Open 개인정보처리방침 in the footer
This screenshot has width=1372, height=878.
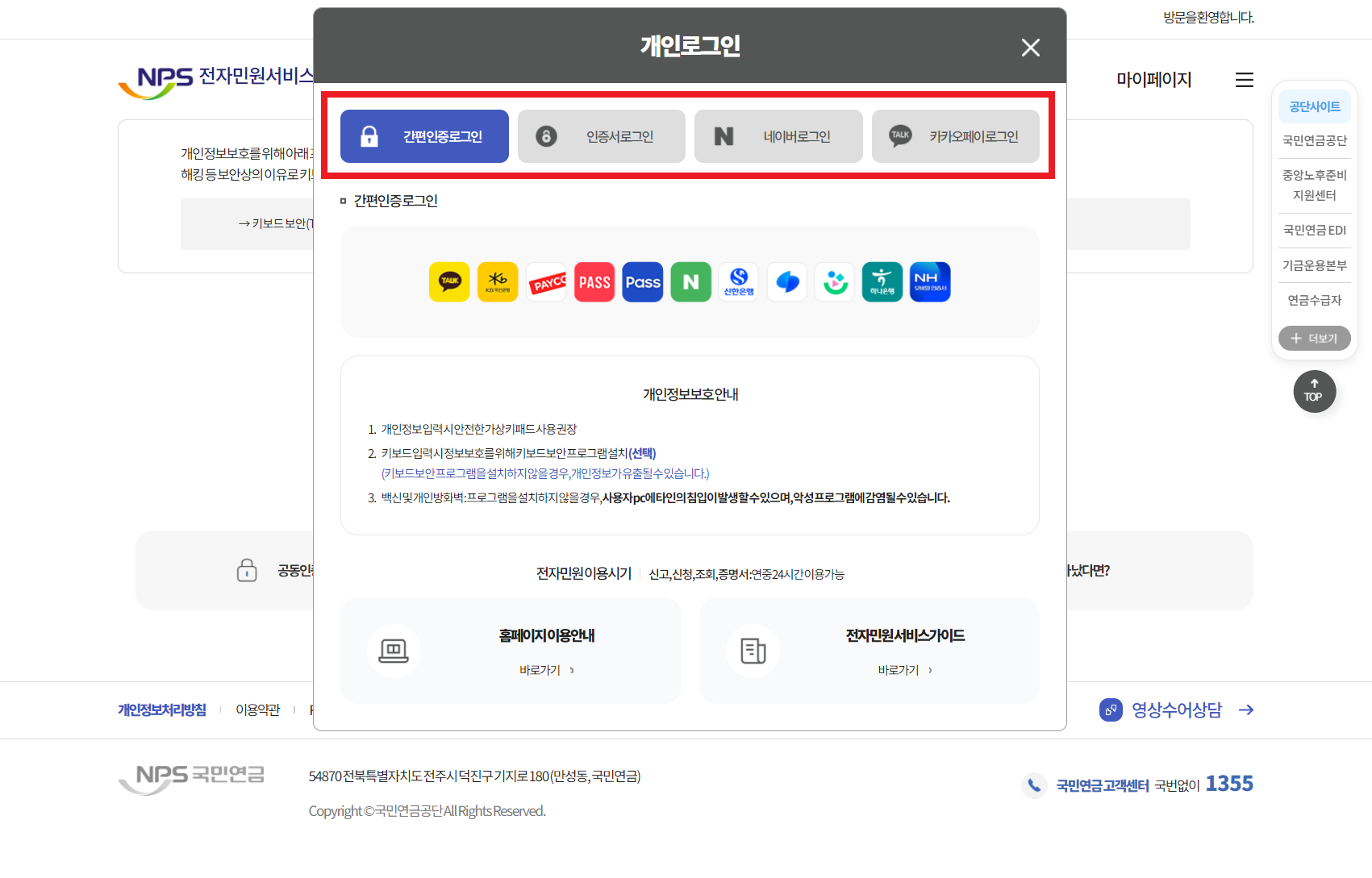point(162,709)
